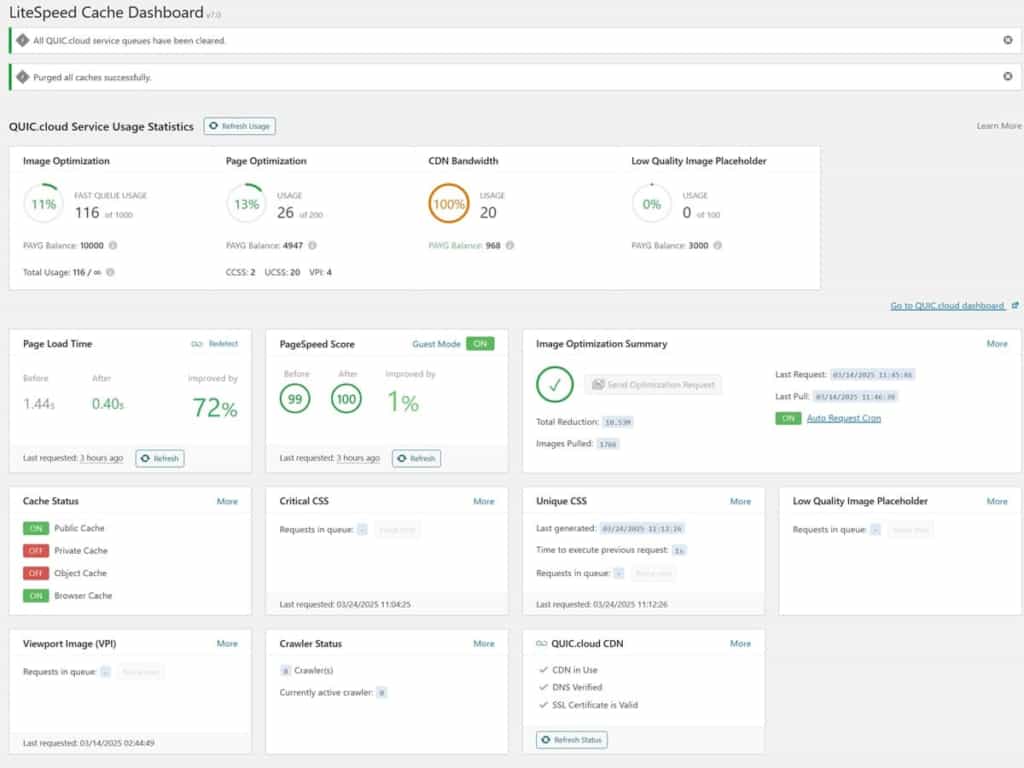
Task: Click the diamond icon on the Purged caches notice
Action: [x=22, y=76]
